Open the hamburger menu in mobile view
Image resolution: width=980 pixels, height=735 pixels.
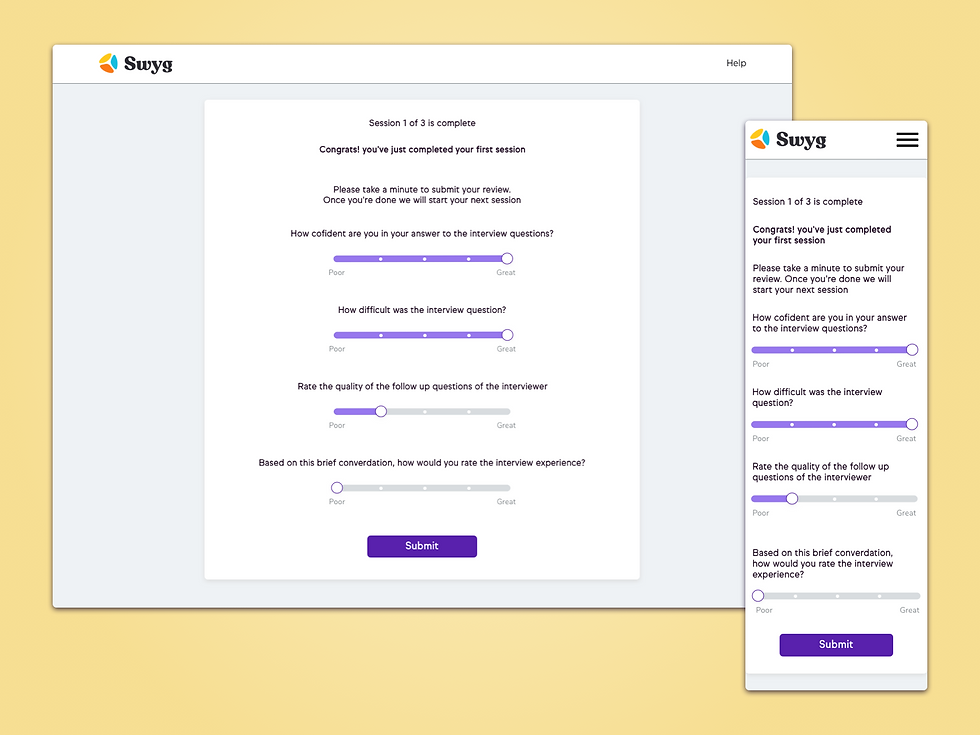[x=907, y=140]
